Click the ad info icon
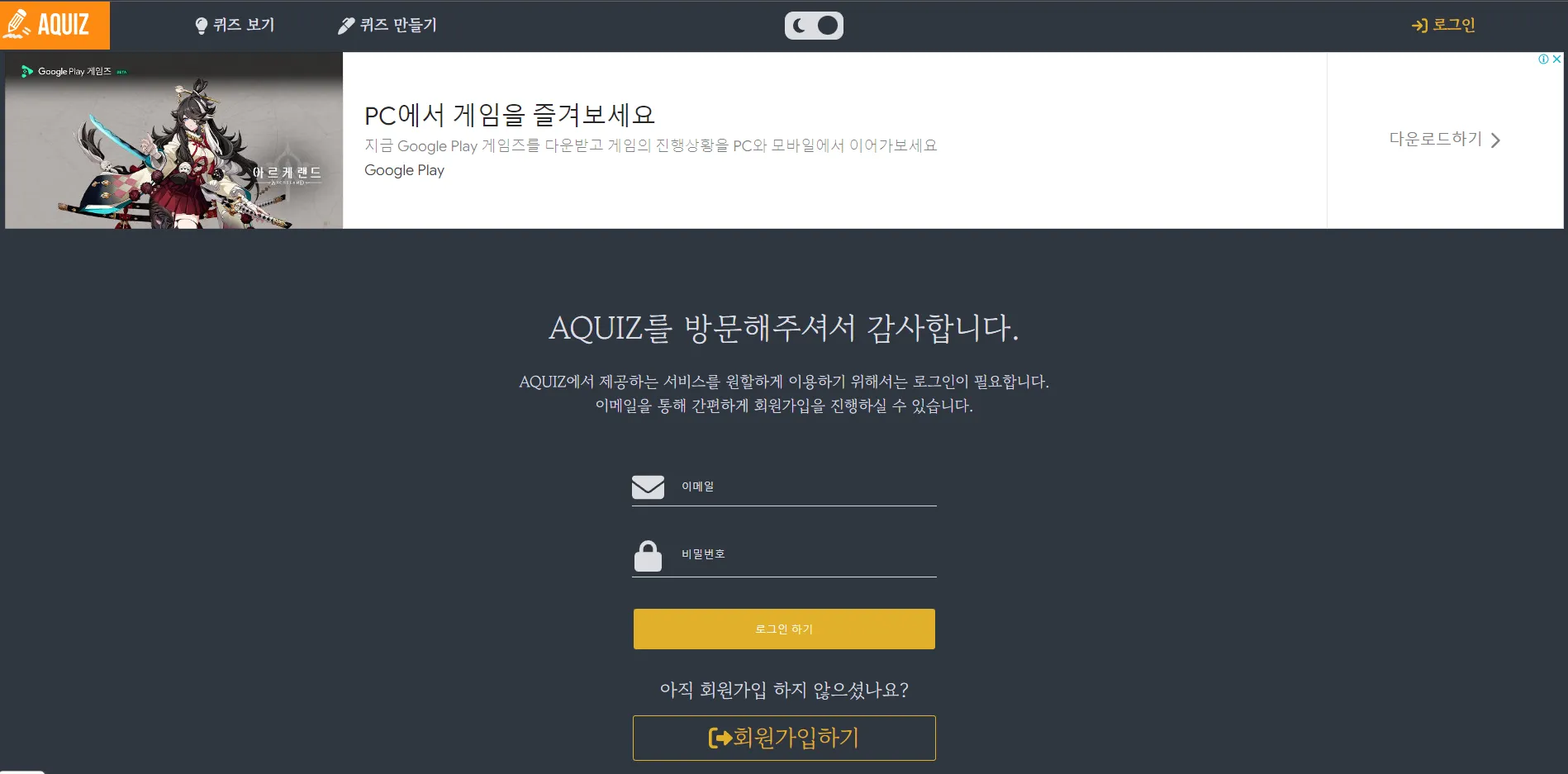 pos(1543,59)
